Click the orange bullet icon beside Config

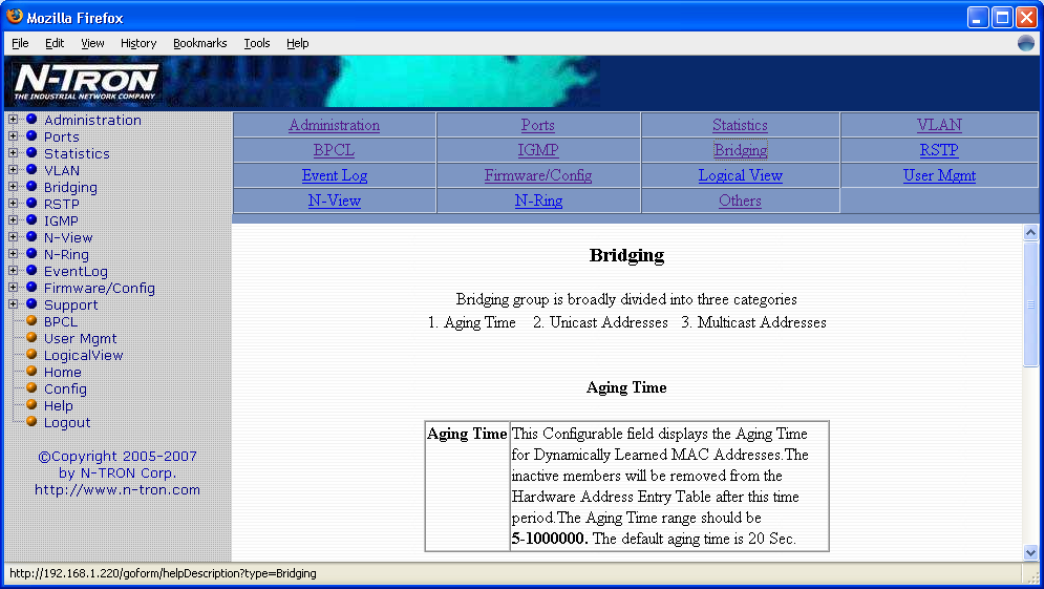pos(31,389)
